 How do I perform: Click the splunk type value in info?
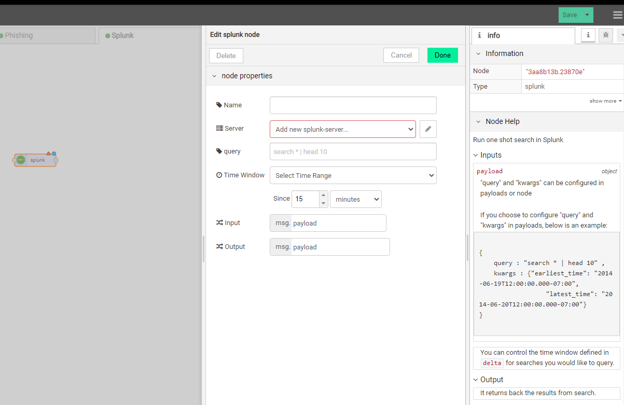pyautogui.click(x=534, y=86)
